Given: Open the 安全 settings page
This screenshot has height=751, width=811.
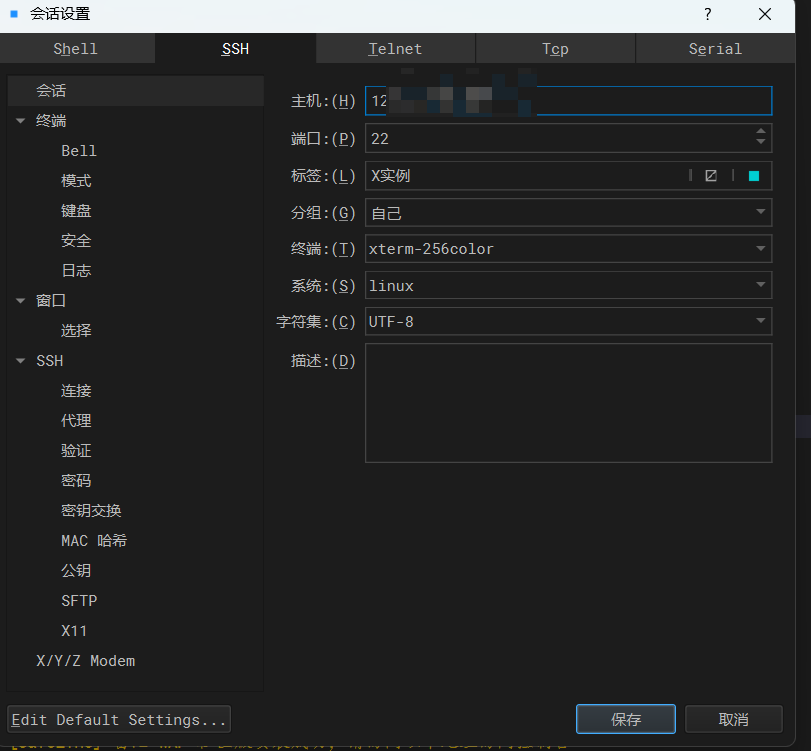Looking at the screenshot, I should click(x=76, y=241).
